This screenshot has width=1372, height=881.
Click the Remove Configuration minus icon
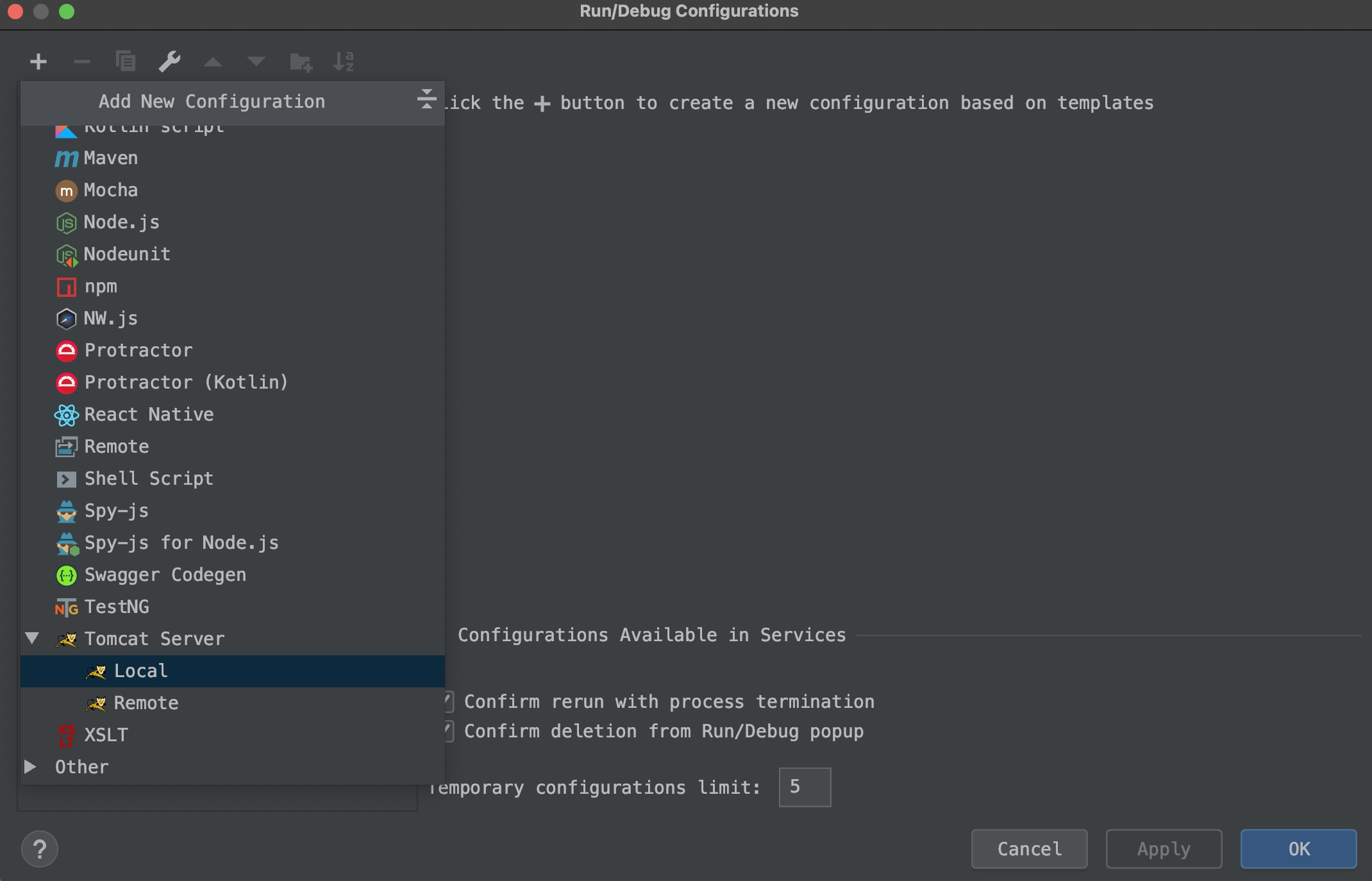pyautogui.click(x=82, y=62)
